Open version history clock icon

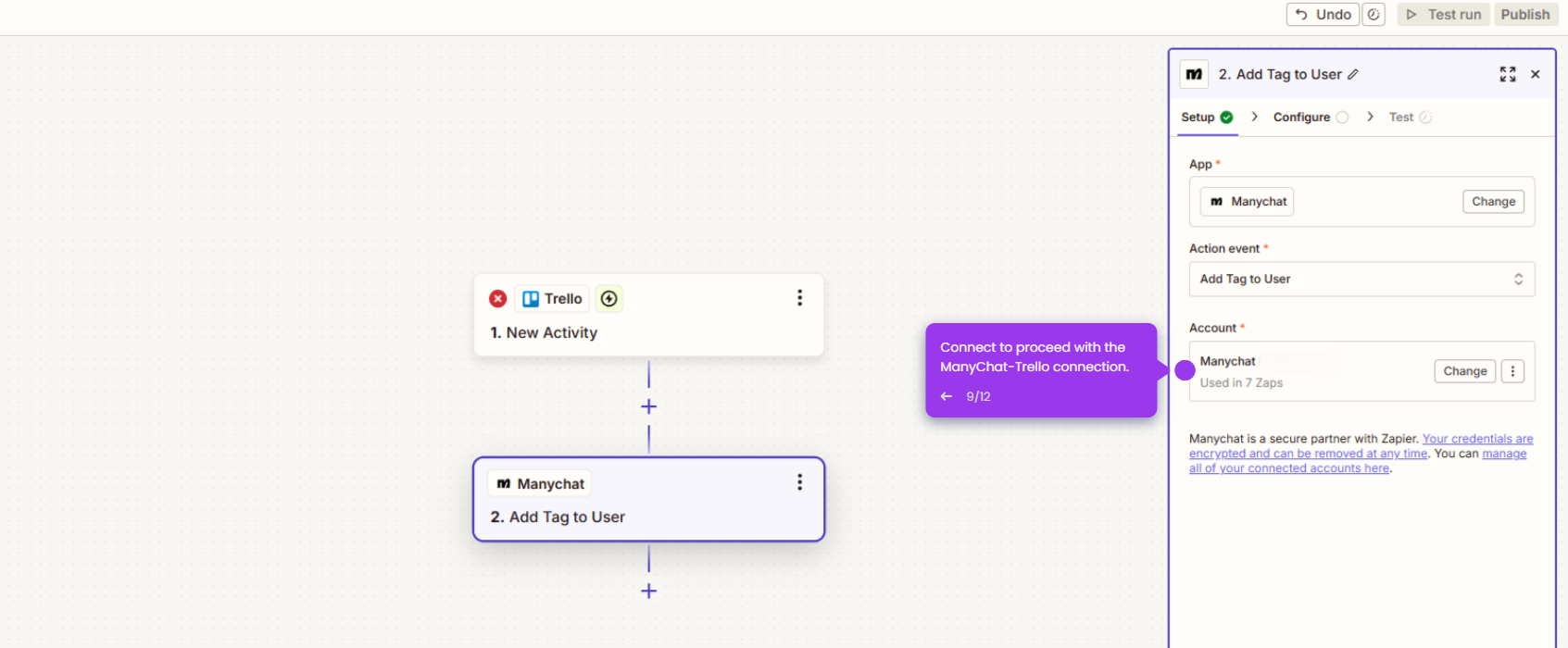(1374, 15)
